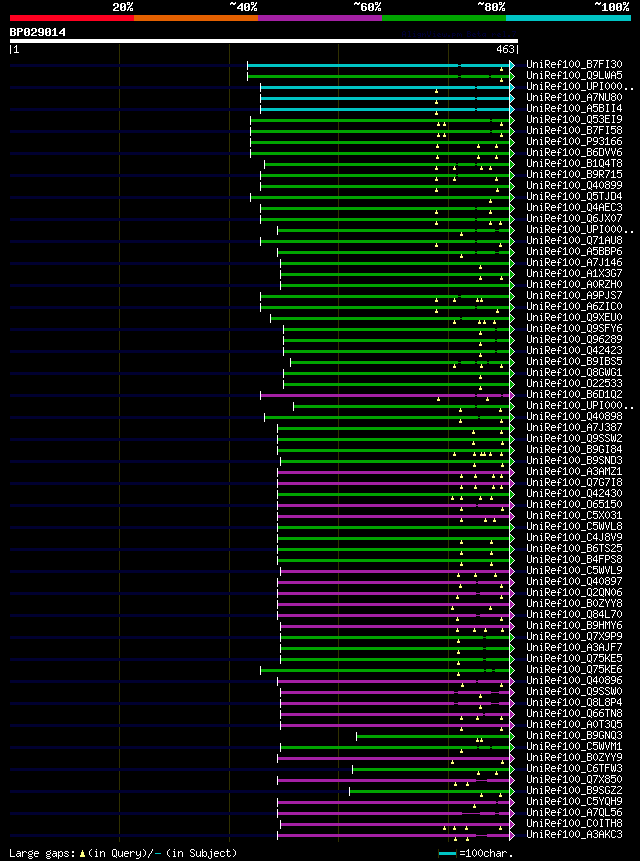
Task: Open hit UniRef100_A5BII4
Action: (x=575, y=109)
